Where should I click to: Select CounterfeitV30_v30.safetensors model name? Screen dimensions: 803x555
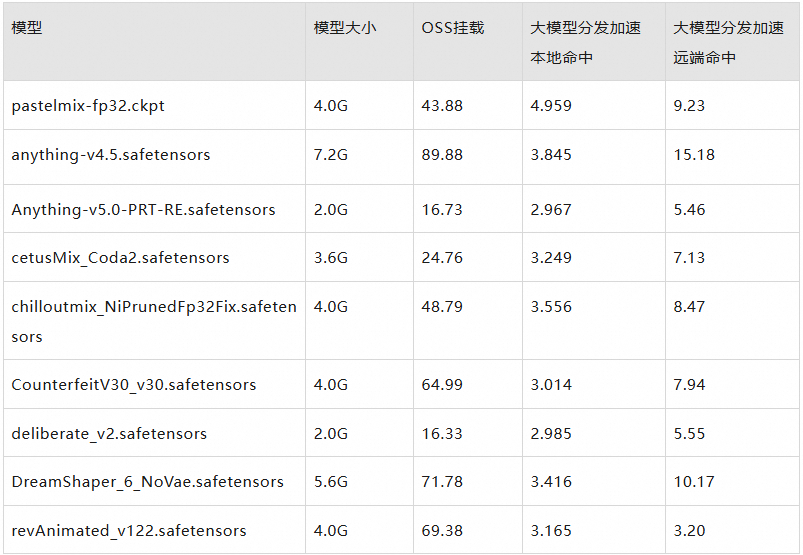click(x=133, y=385)
